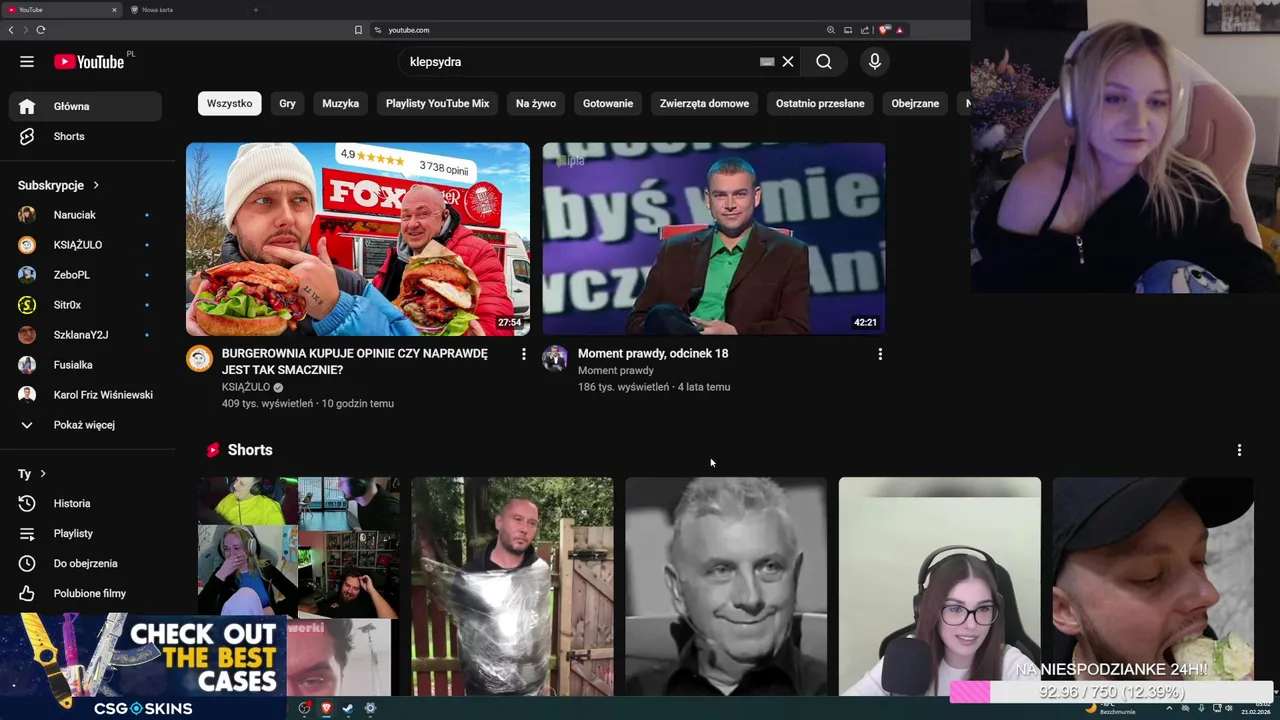Close the YouTube browser tab
This screenshot has width=1280, height=720.
click(x=114, y=10)
